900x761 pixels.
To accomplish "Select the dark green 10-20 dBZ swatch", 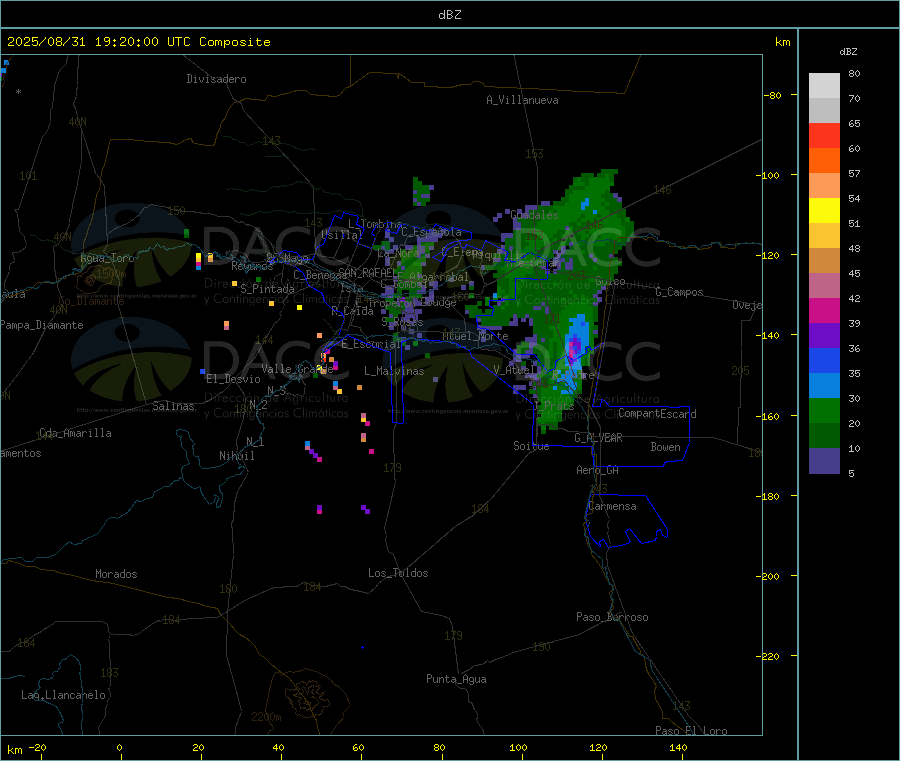I will [x=824, y=436].
